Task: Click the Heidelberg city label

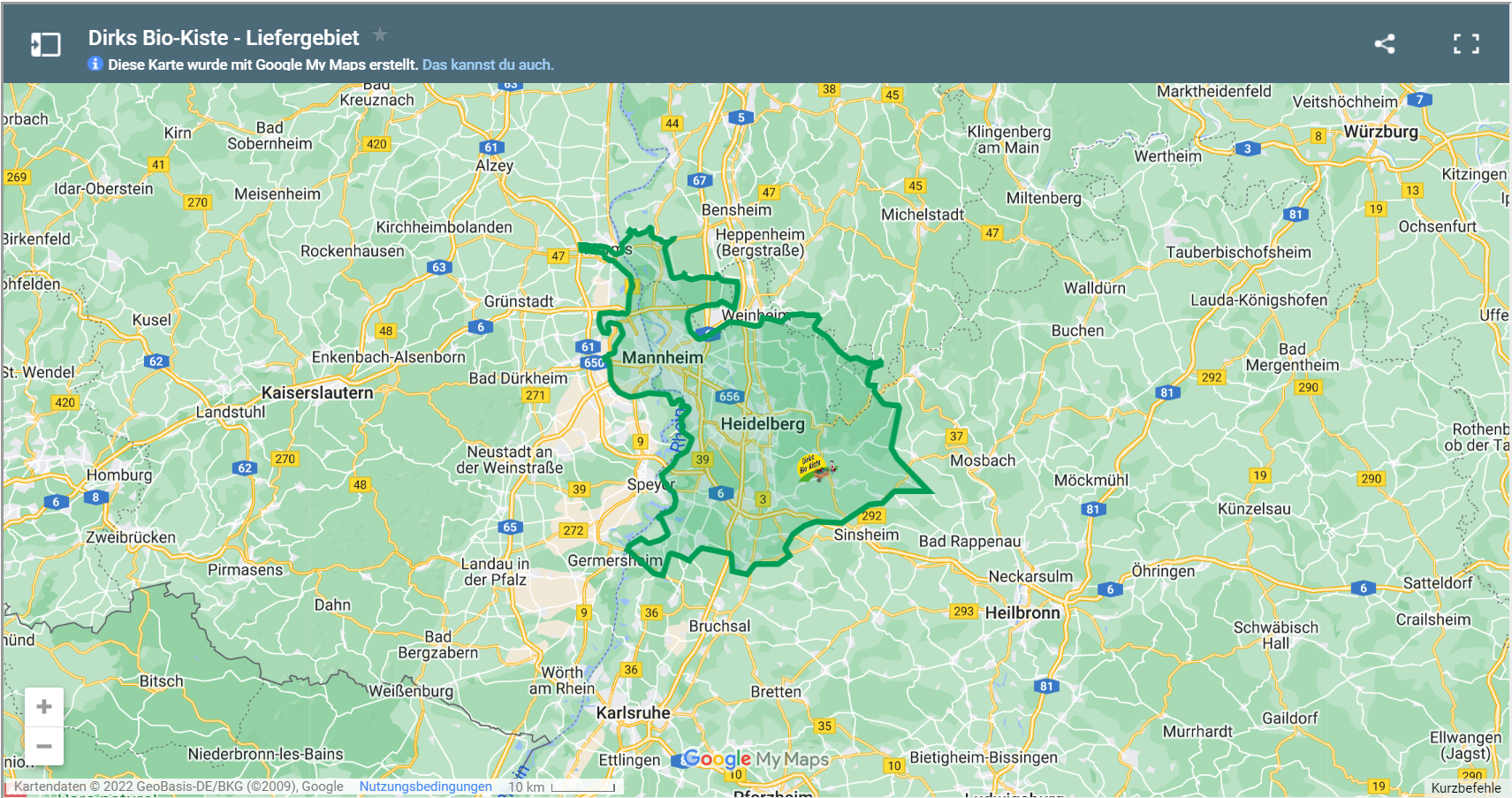Action: pyautogui.click(x=763, y=424)
